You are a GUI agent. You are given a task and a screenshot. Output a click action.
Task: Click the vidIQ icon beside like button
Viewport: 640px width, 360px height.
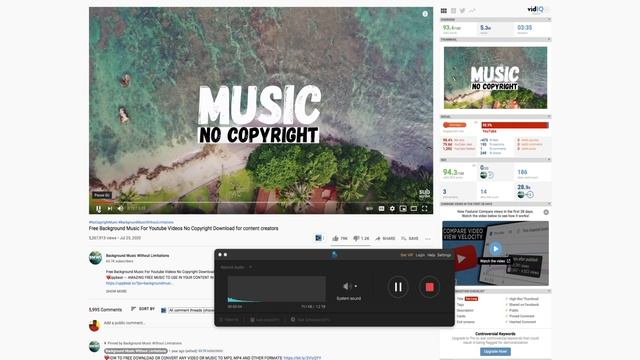click(x=318, y=238)
